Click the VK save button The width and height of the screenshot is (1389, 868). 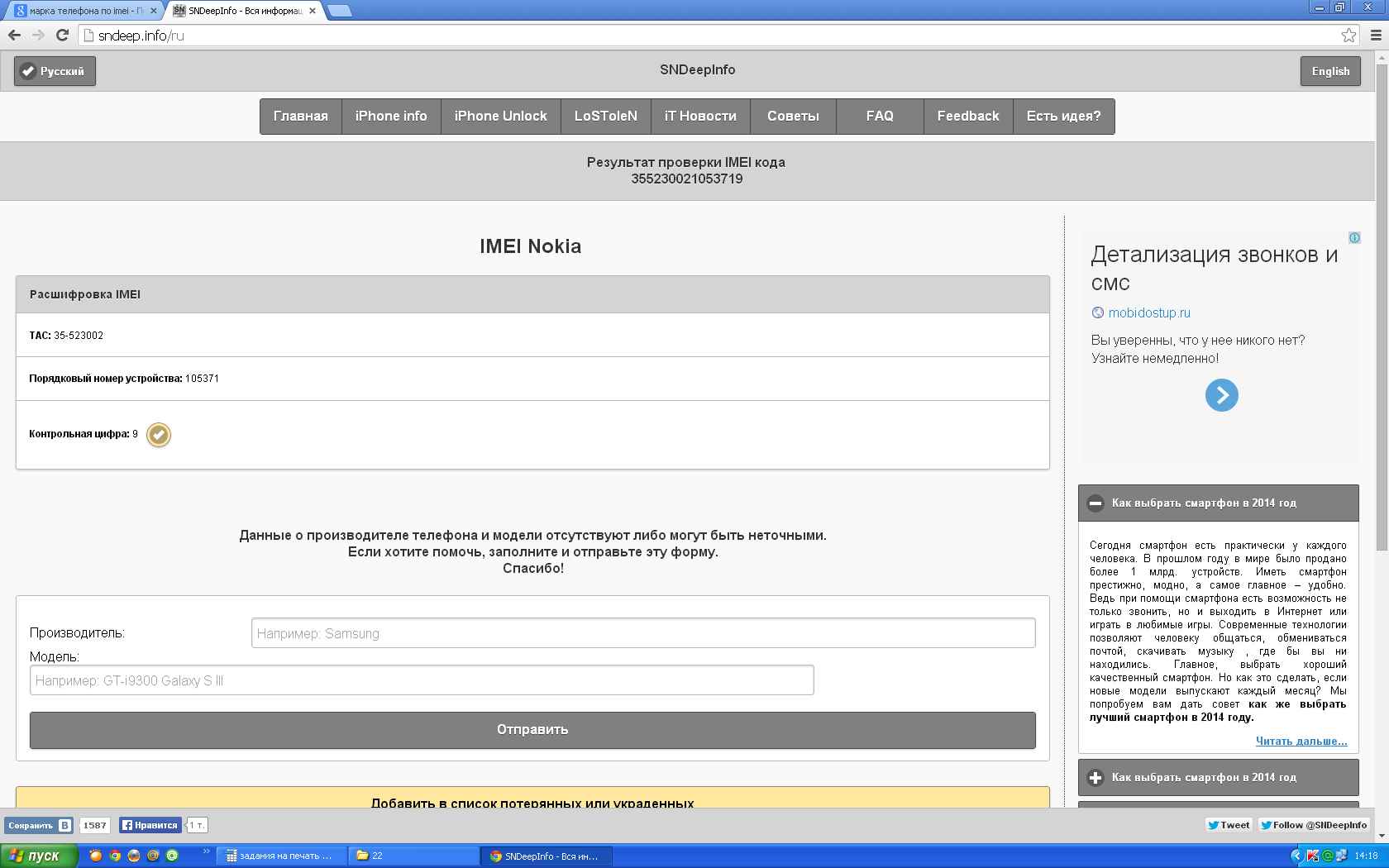(39, 825)
